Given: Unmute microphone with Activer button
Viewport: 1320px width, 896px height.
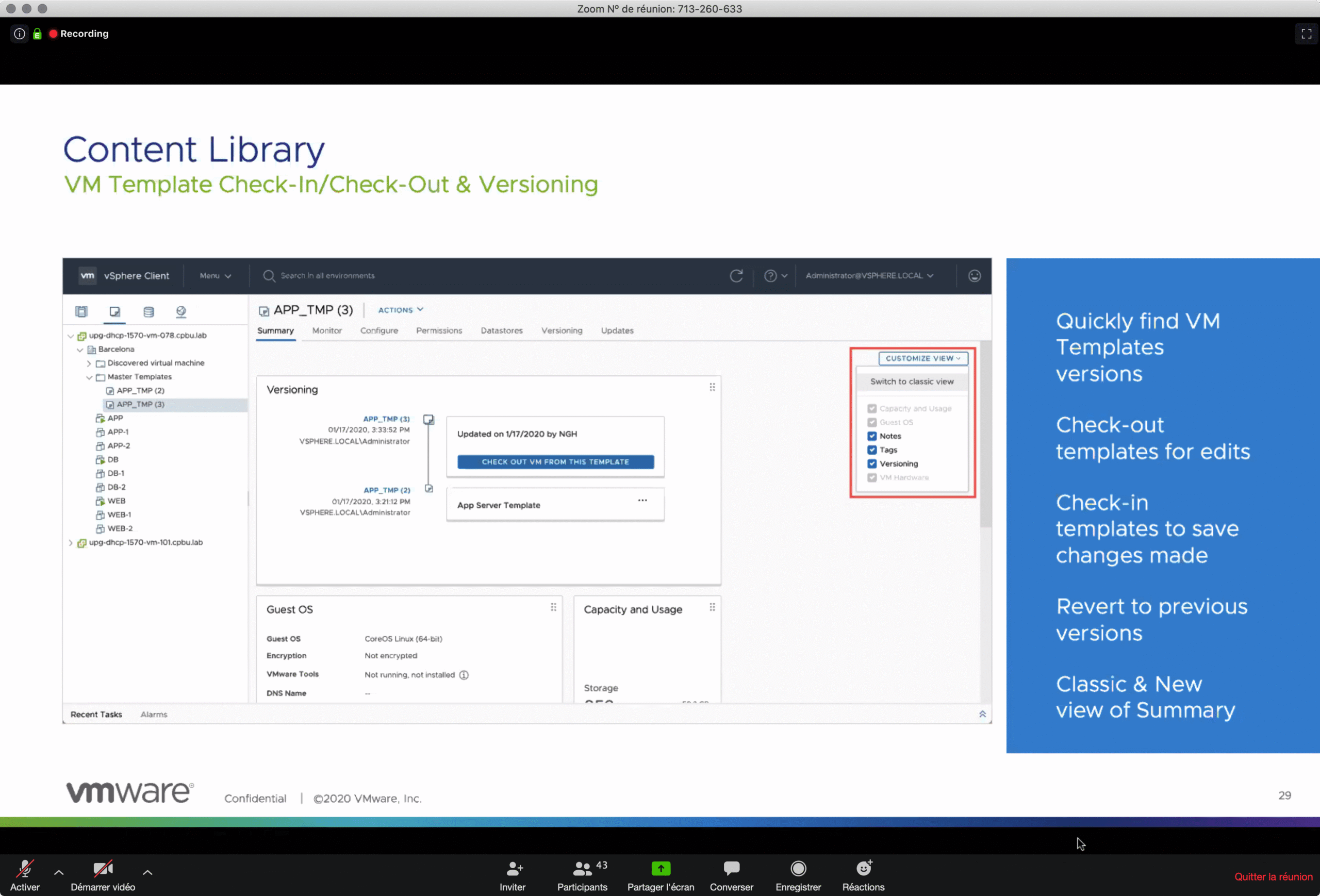Looking at the screenshot, I should (x=25, y=869).
